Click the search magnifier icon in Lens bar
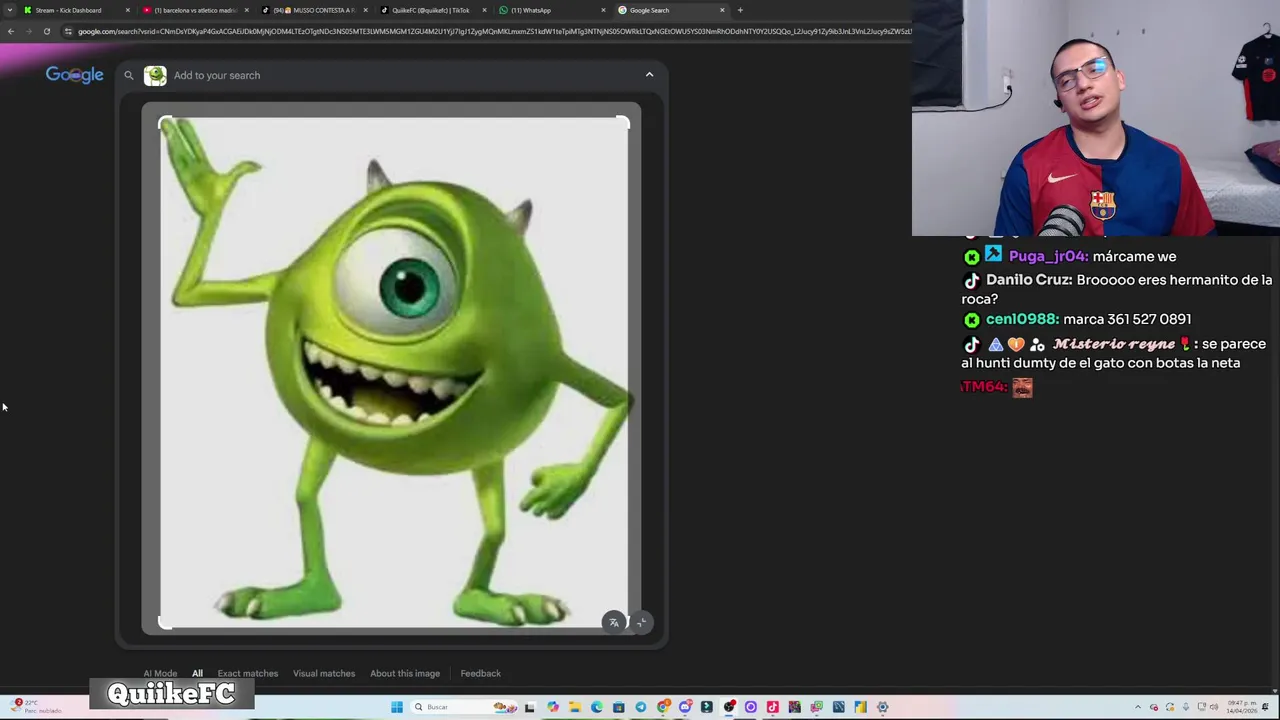The image size is (1280, 720). [128, 75]
